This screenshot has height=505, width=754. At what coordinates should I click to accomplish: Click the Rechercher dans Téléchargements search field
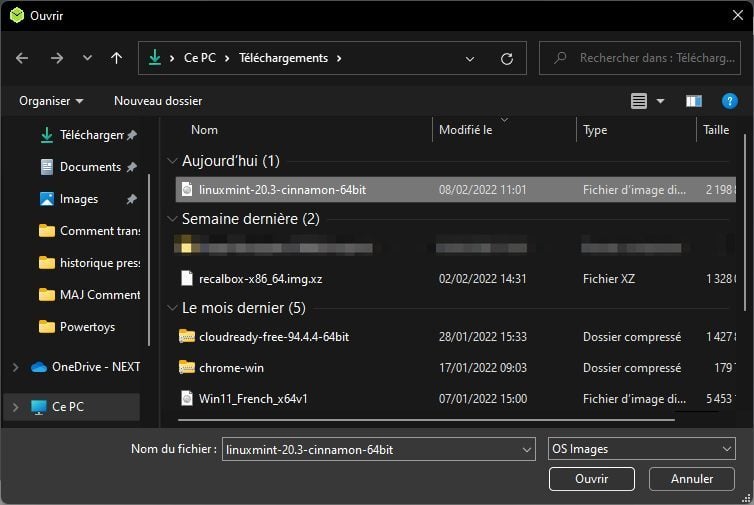point(640,58)
